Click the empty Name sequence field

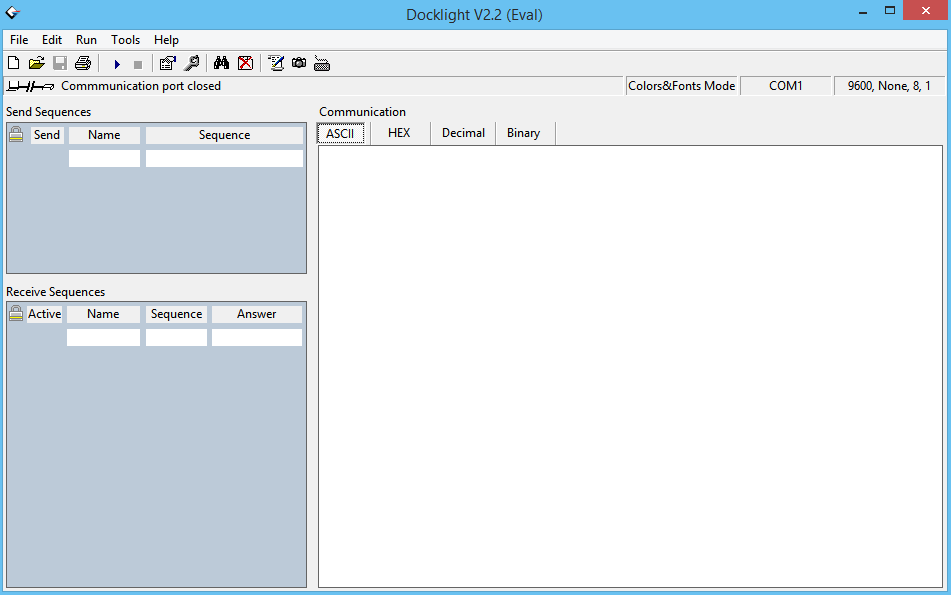(x=104, y=157)
